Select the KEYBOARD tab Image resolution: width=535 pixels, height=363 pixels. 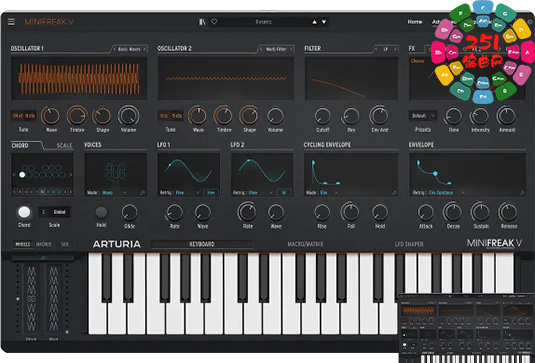(x=202, y=244)
